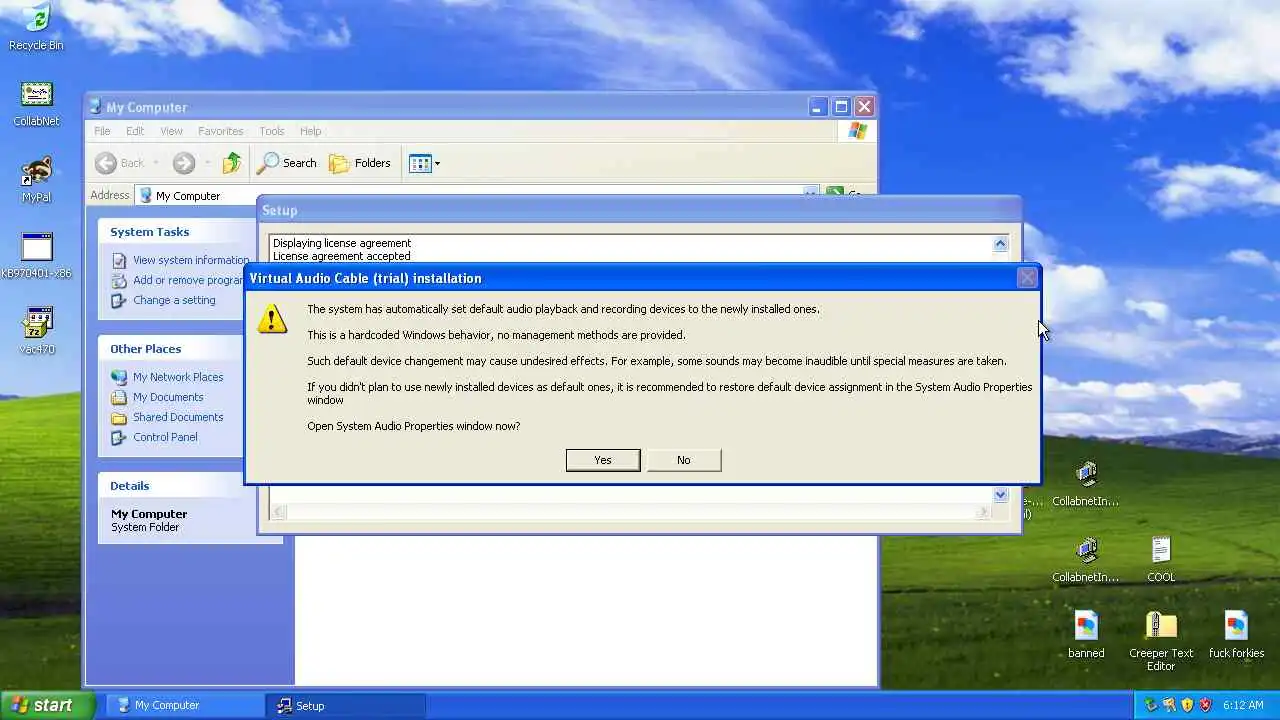Open My Documents in Other Places
The height and width of the screenshot is (720, 1280).
pos(168,397)
